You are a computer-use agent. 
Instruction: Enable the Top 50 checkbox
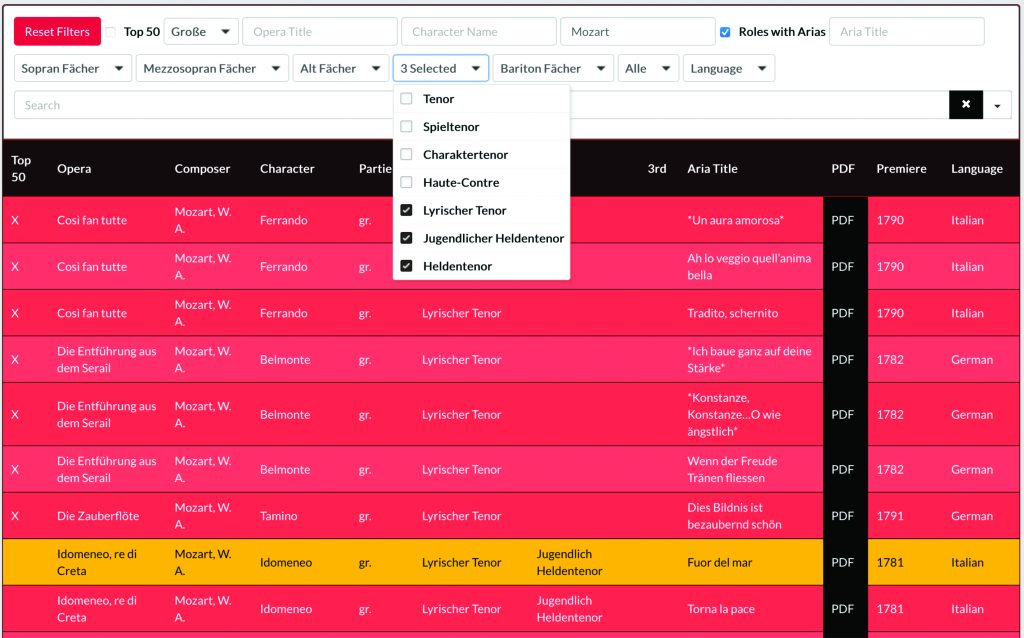tap(110, 31)
